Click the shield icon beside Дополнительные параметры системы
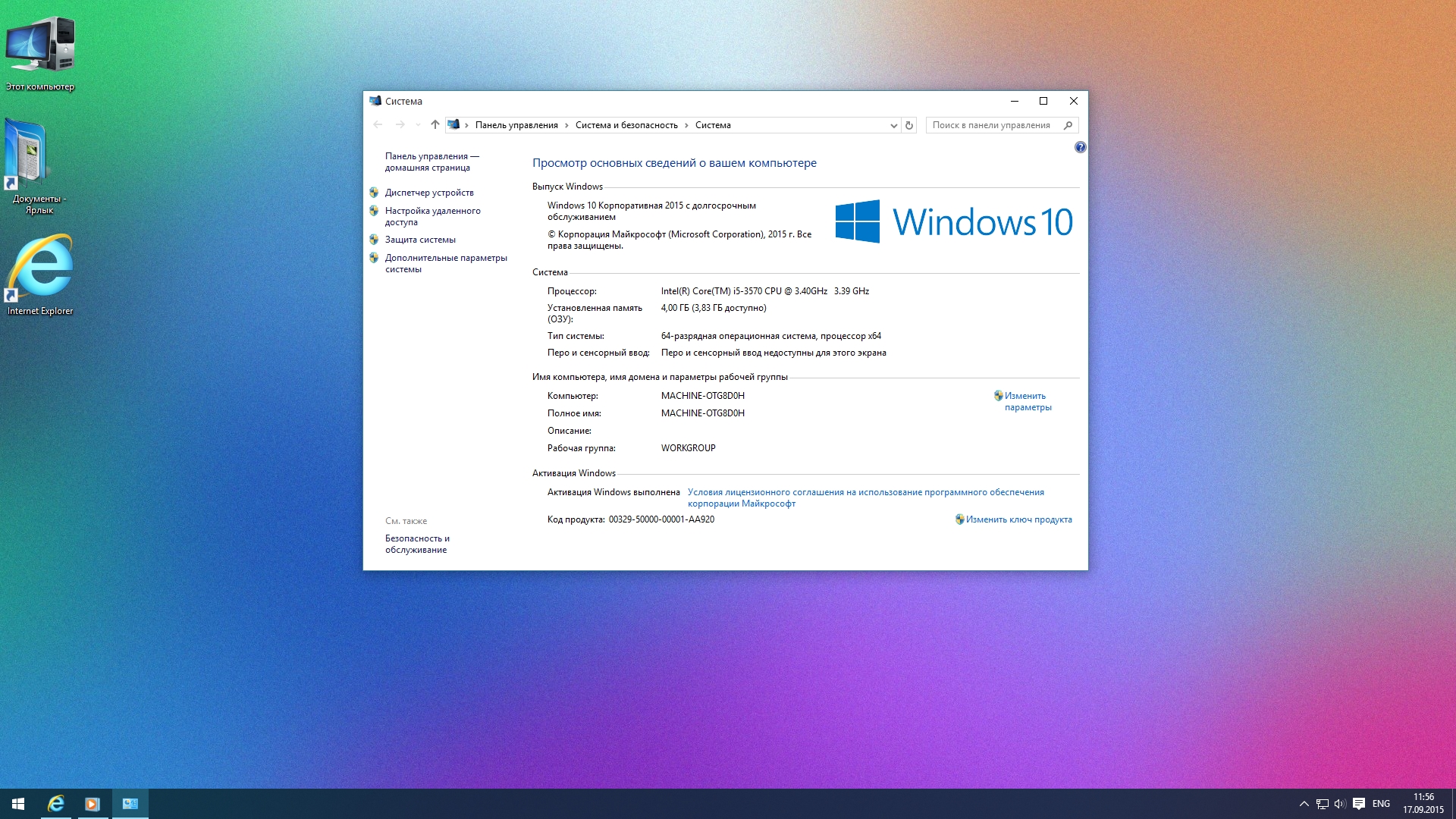1456x819 pixels. click(x=374, y=258)
